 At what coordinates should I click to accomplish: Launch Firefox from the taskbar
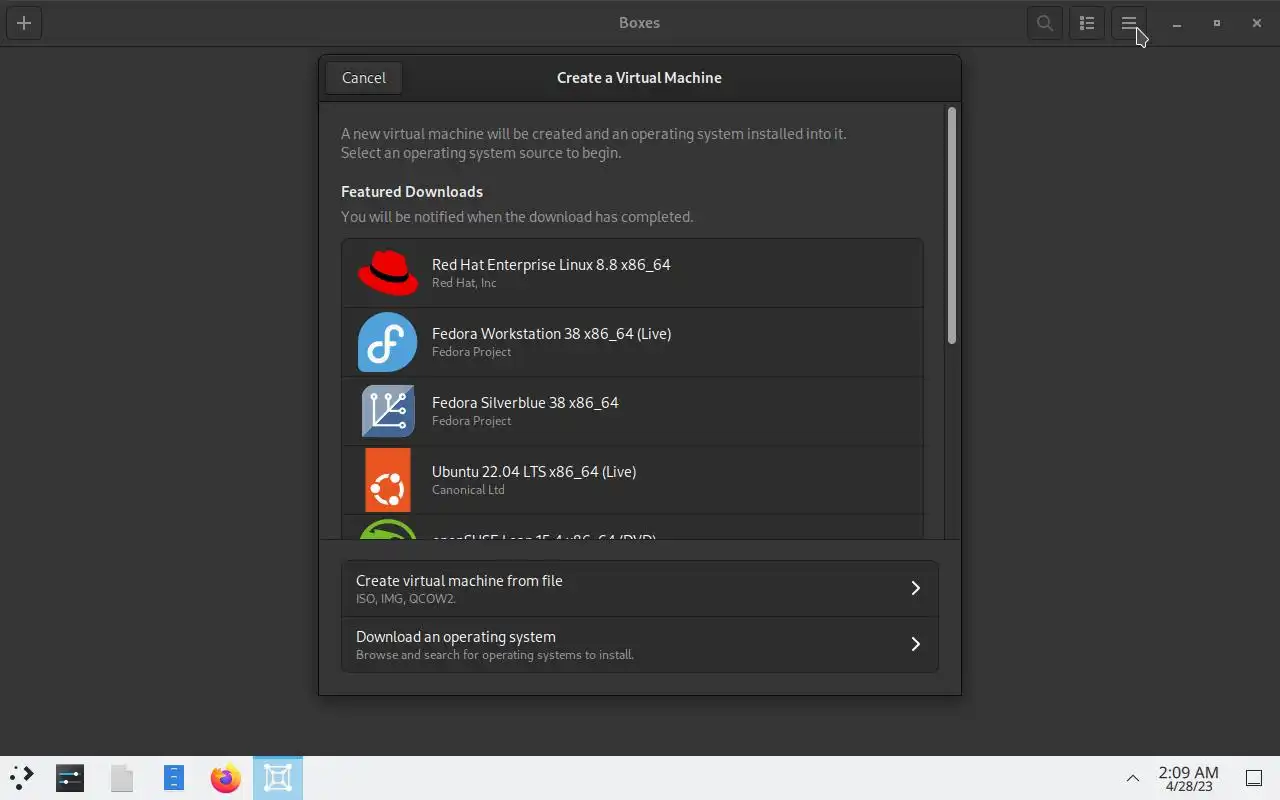pyautogui.click(x=226, y=777)
